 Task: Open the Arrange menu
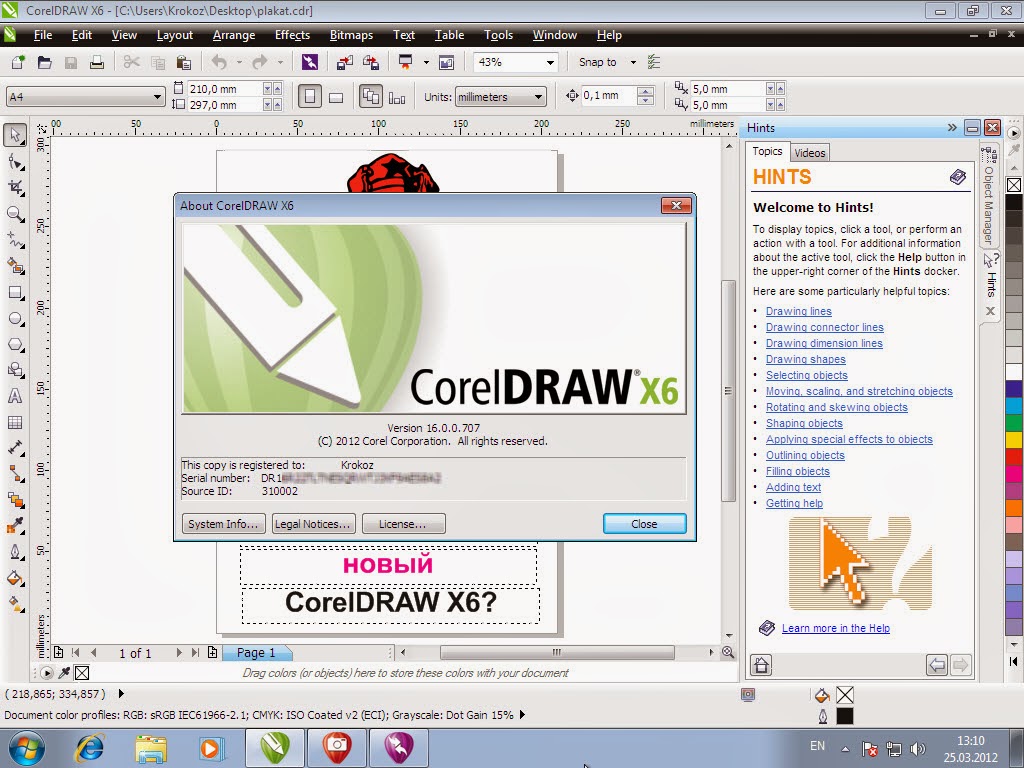(234, 35)
